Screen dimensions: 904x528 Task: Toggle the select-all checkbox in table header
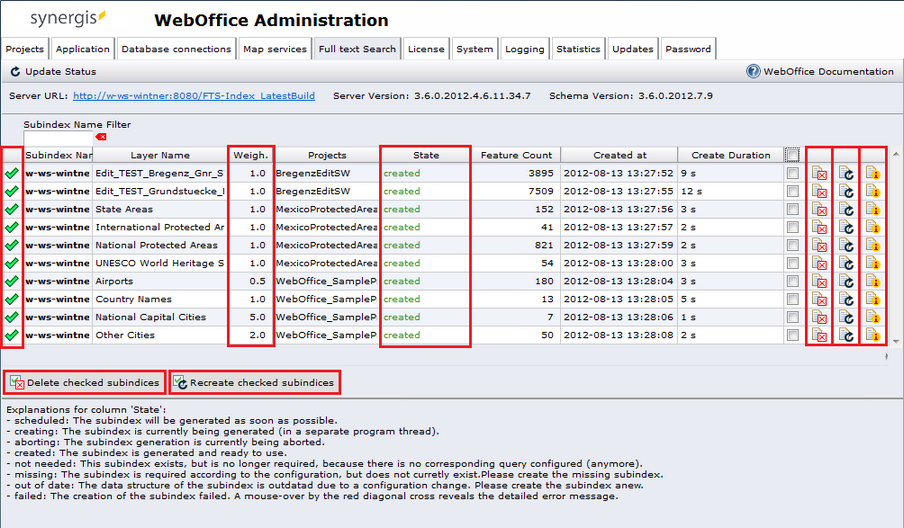point(793,155)
